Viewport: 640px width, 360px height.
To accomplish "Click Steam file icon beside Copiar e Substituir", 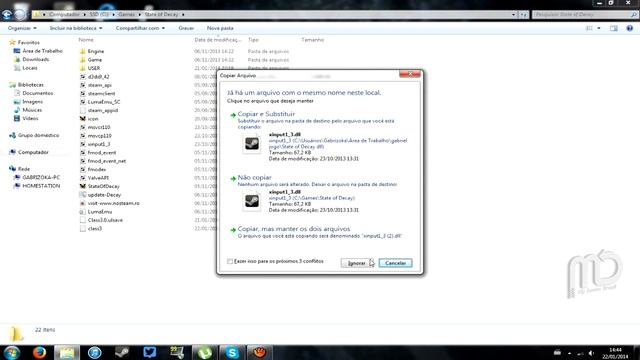I will pyautogui.click(x=251, y=143).
